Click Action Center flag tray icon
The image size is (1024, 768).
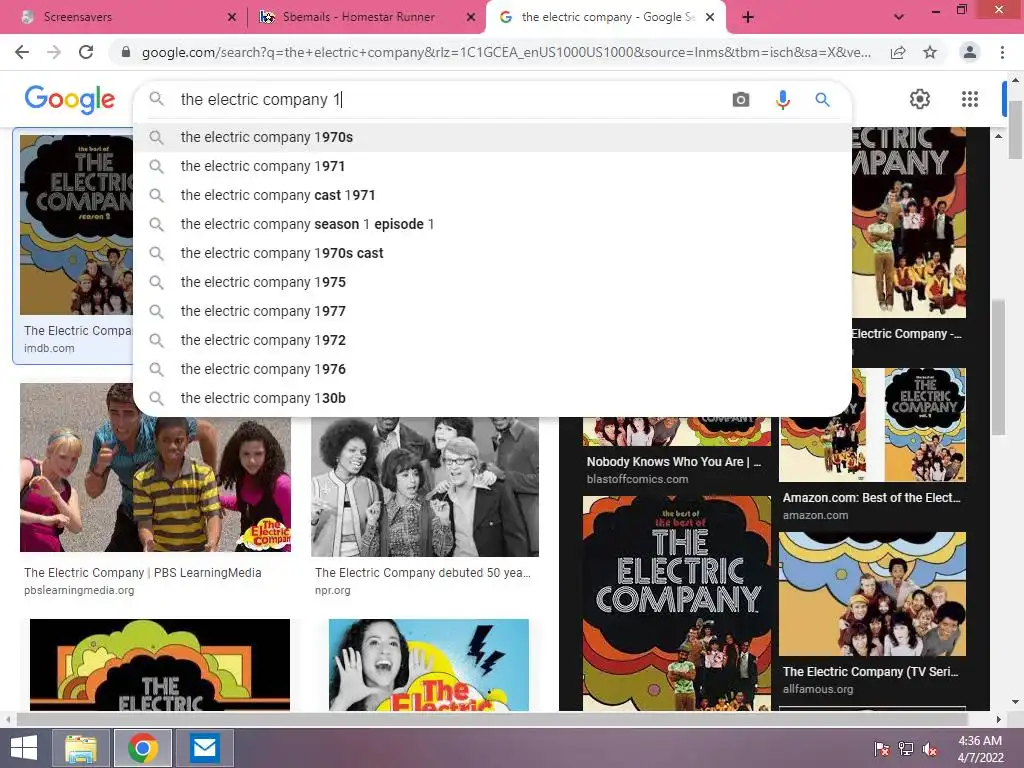point(882,749)
